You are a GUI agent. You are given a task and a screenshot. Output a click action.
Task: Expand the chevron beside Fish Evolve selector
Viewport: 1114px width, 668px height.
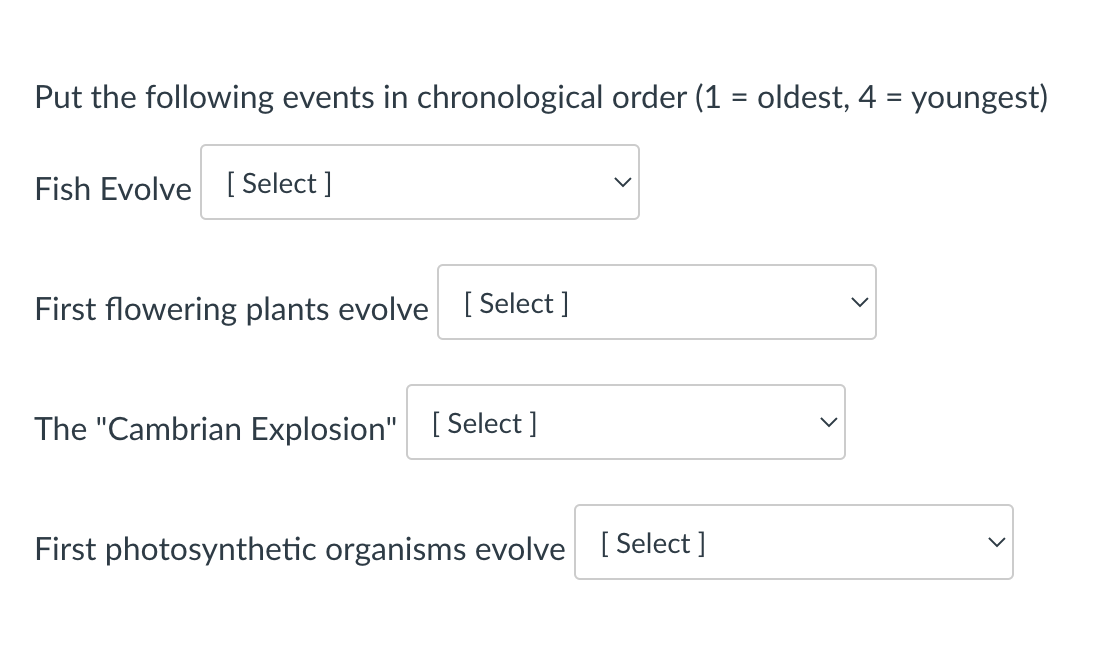point(622,182)
